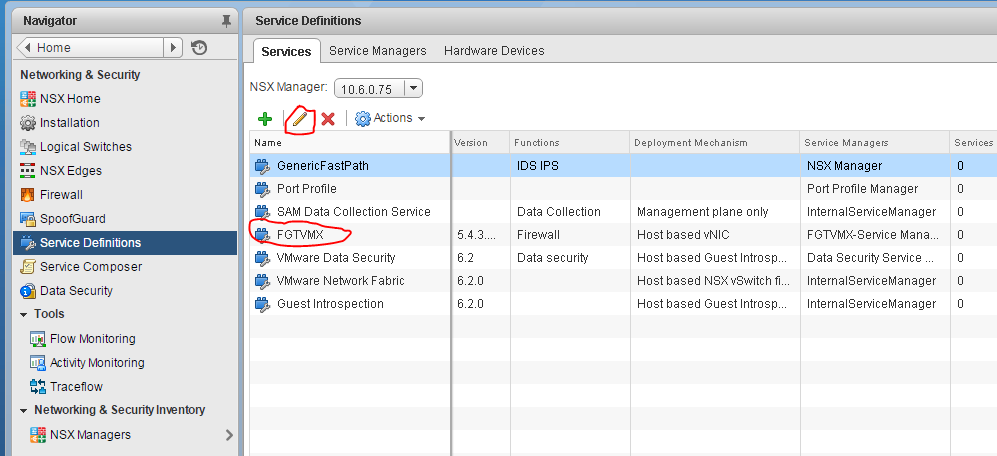Screen dimensions: 997x456
Task: Select the VMware Network Fabric row
Action: pyautogui.click(x=623, y=281)
